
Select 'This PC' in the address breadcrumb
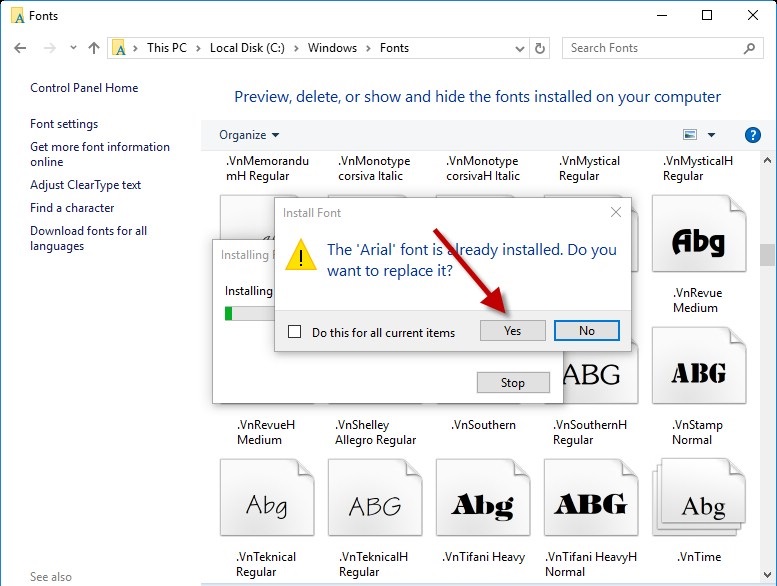point(166,48)
